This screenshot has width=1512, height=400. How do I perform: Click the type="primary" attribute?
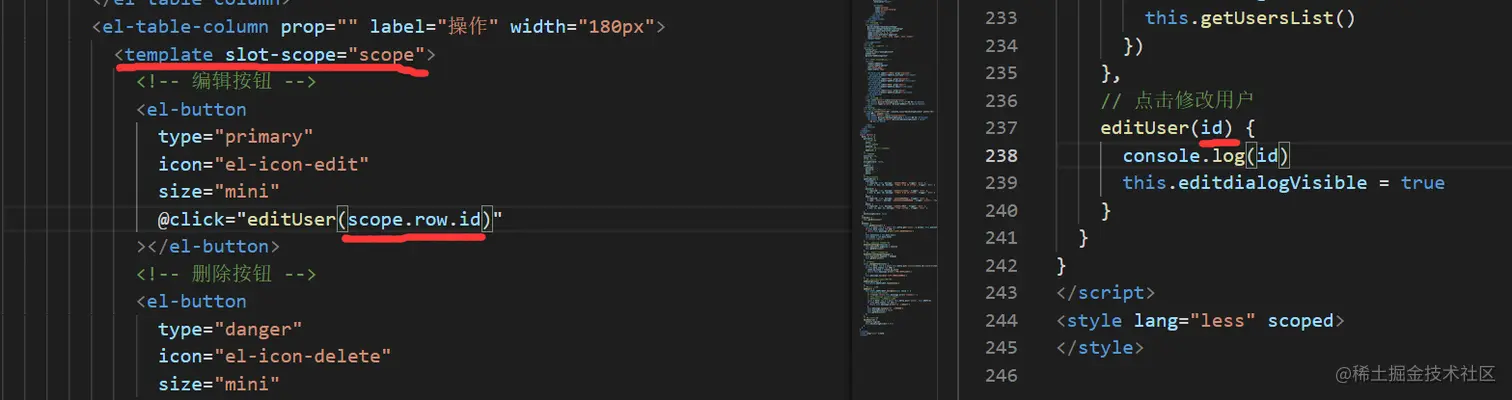tap(236, 136)
